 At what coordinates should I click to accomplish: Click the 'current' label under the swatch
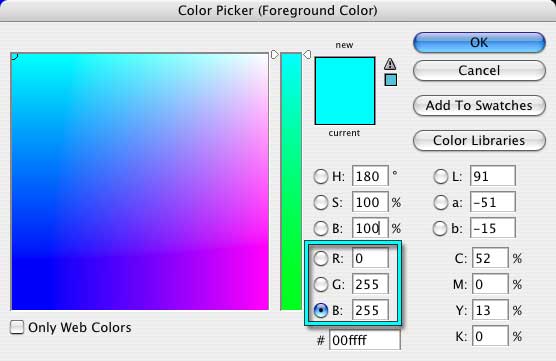pos(344,133)
